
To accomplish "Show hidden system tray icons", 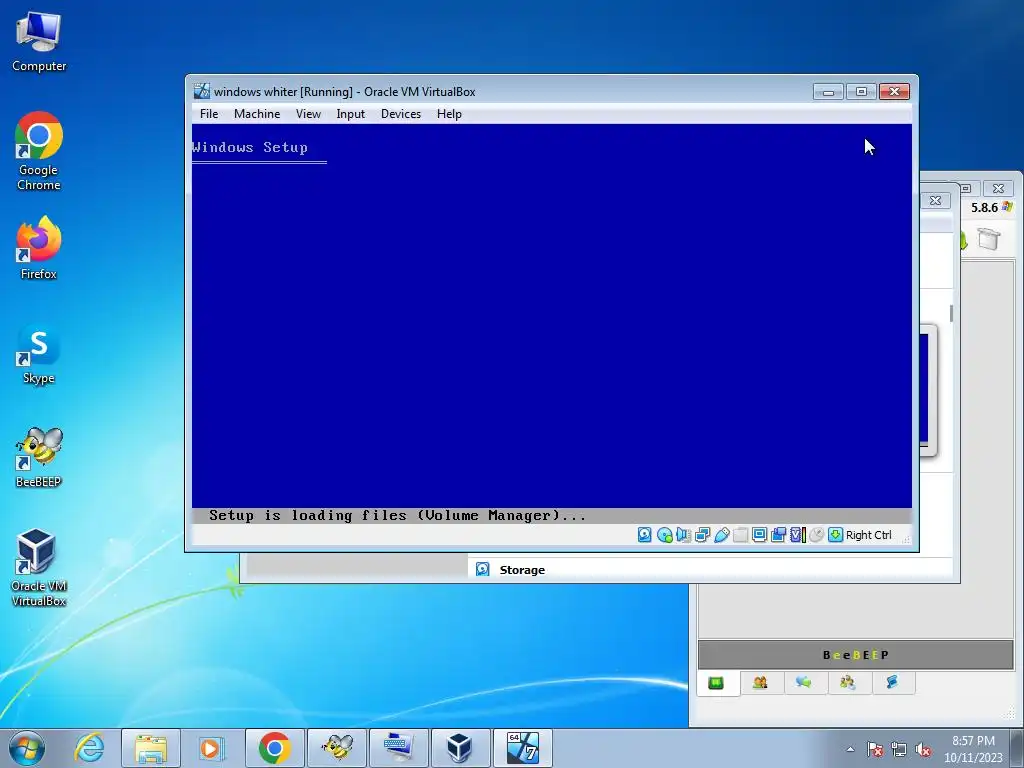I will click(x=850, y=749).
